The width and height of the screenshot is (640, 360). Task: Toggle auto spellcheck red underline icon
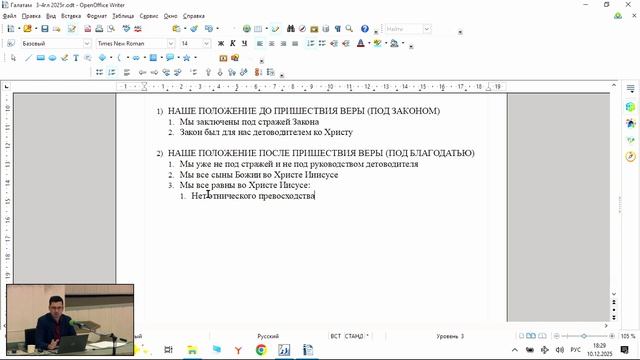tap(138, 29)
